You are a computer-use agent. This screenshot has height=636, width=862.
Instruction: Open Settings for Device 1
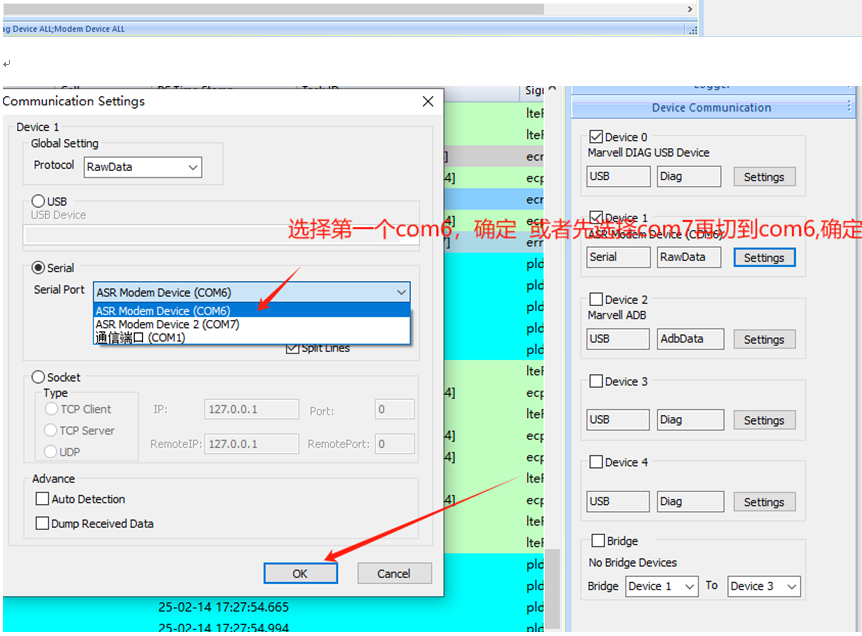(x=764, y=258)
